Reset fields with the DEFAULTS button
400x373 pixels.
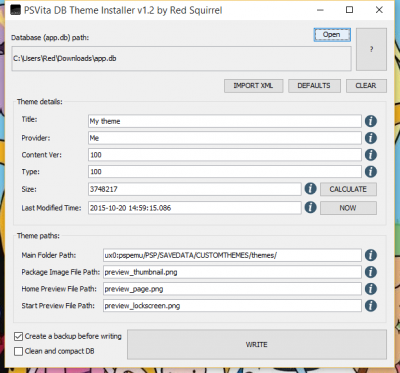(314, 86)
